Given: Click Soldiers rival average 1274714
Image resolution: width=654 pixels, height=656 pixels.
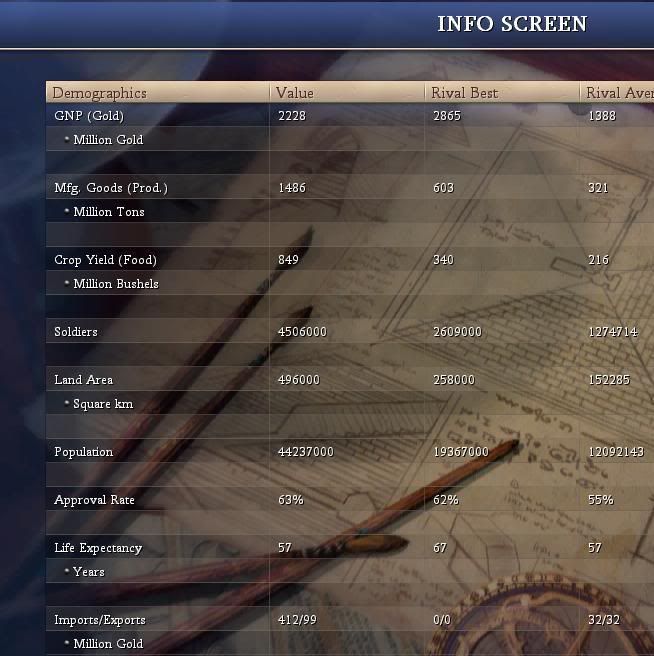Looking at the screenshot, I should [613, 332].
